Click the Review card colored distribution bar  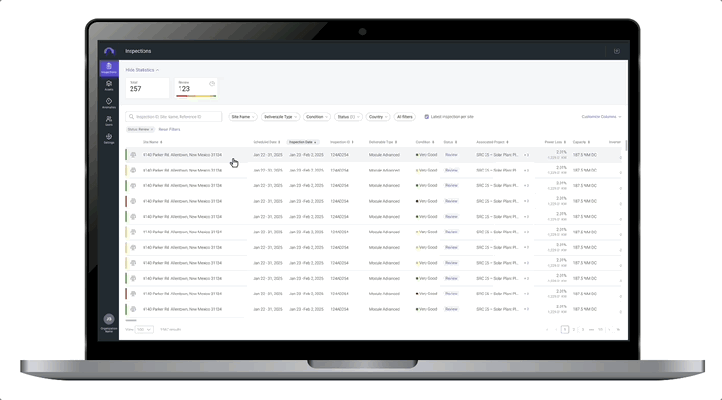pos(196,96)
